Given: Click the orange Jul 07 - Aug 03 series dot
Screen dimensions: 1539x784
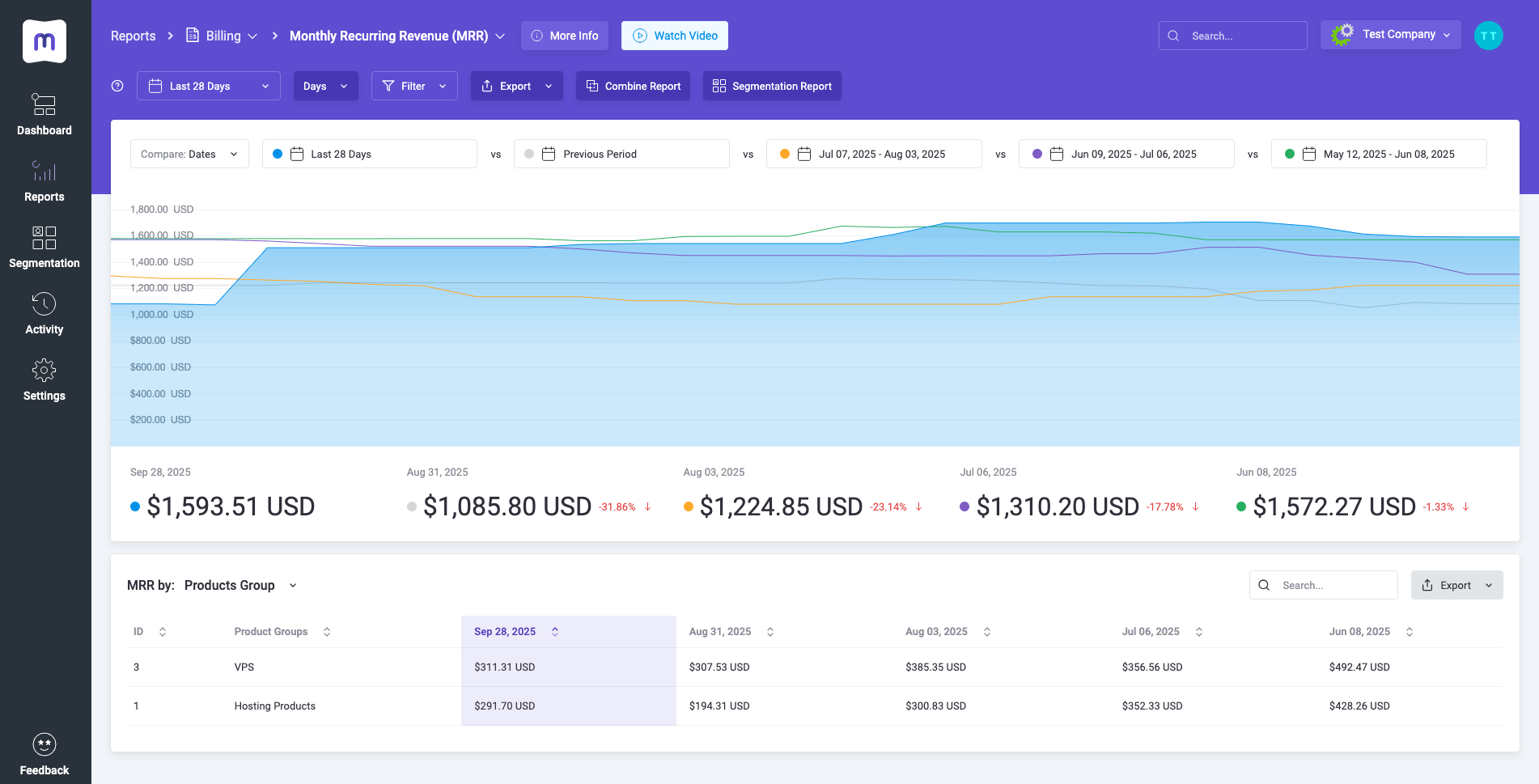Looking at the screenshot, I should tap(784, 154).
